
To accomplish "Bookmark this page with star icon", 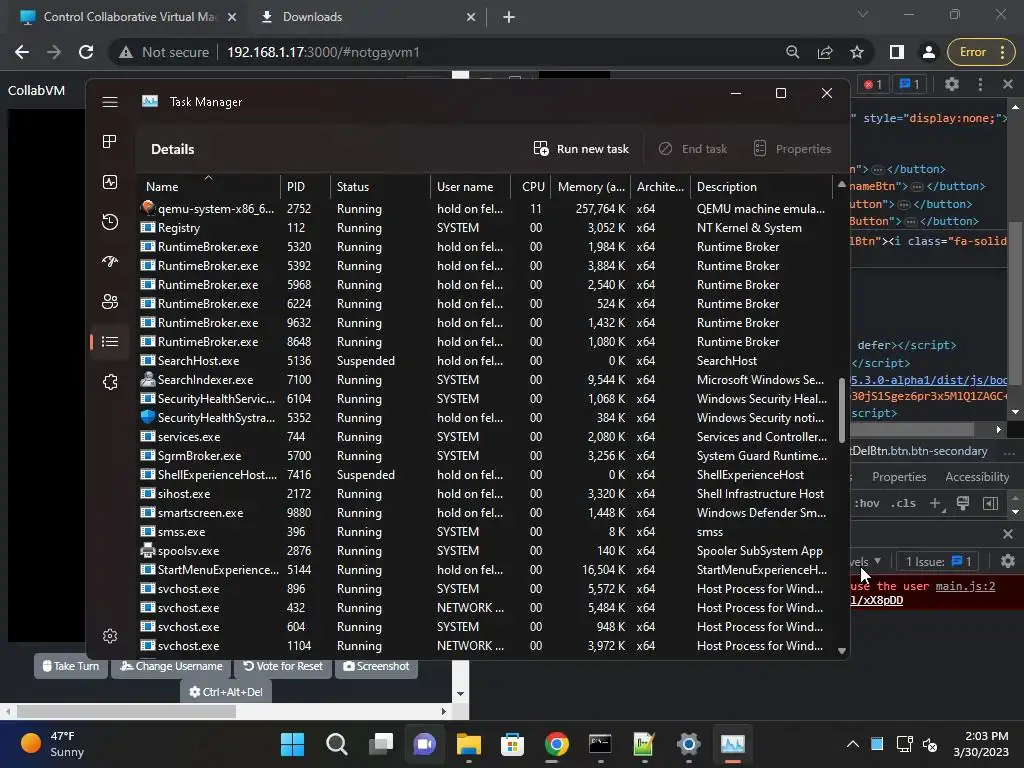I will pos(857,52).
